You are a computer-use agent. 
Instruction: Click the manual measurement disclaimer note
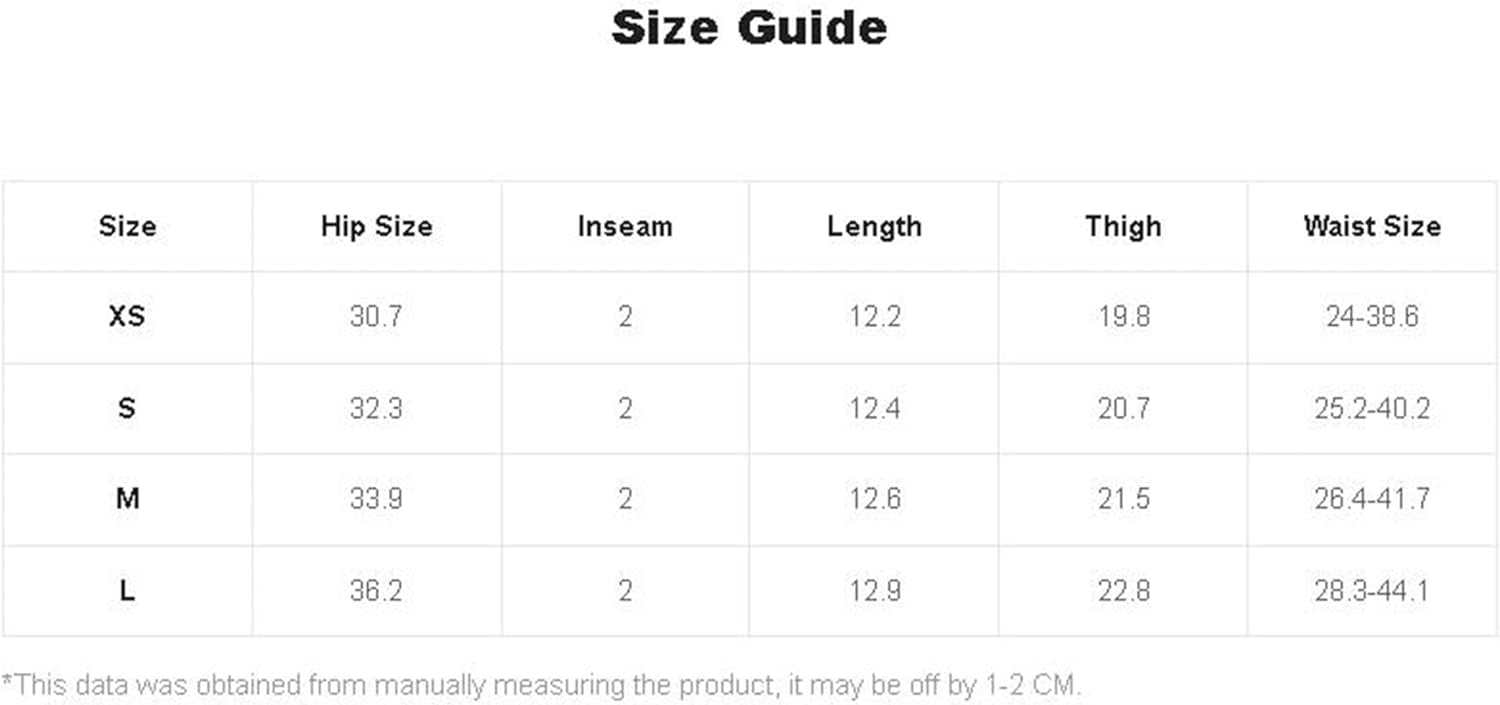tap(541, 685)
